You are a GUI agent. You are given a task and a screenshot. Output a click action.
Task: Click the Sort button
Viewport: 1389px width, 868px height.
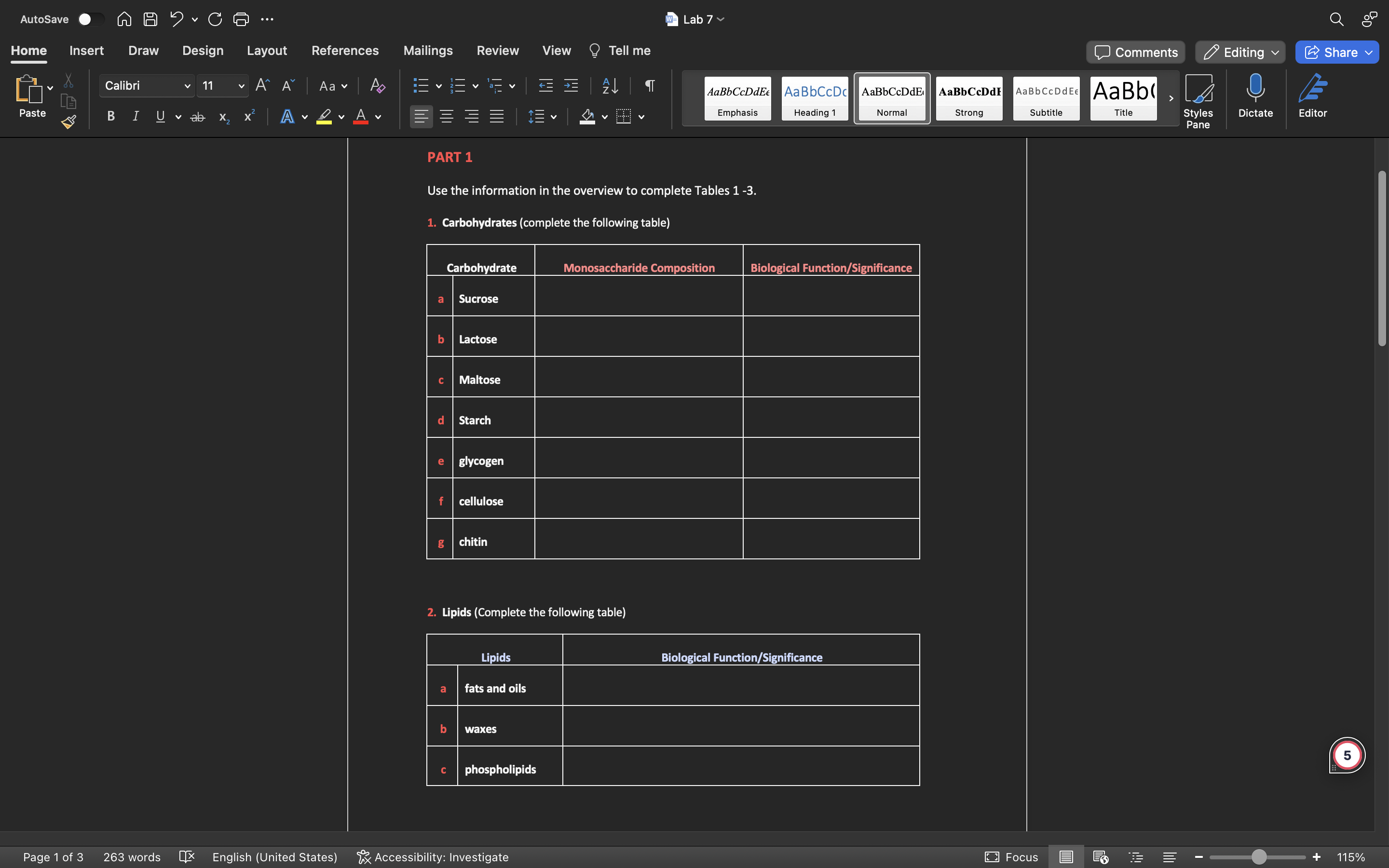point(610,85)
